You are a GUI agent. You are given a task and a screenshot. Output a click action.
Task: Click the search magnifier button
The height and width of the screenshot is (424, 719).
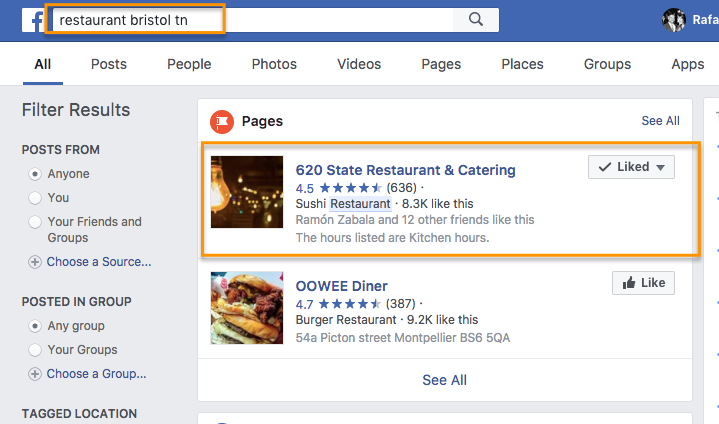[476, 19]
